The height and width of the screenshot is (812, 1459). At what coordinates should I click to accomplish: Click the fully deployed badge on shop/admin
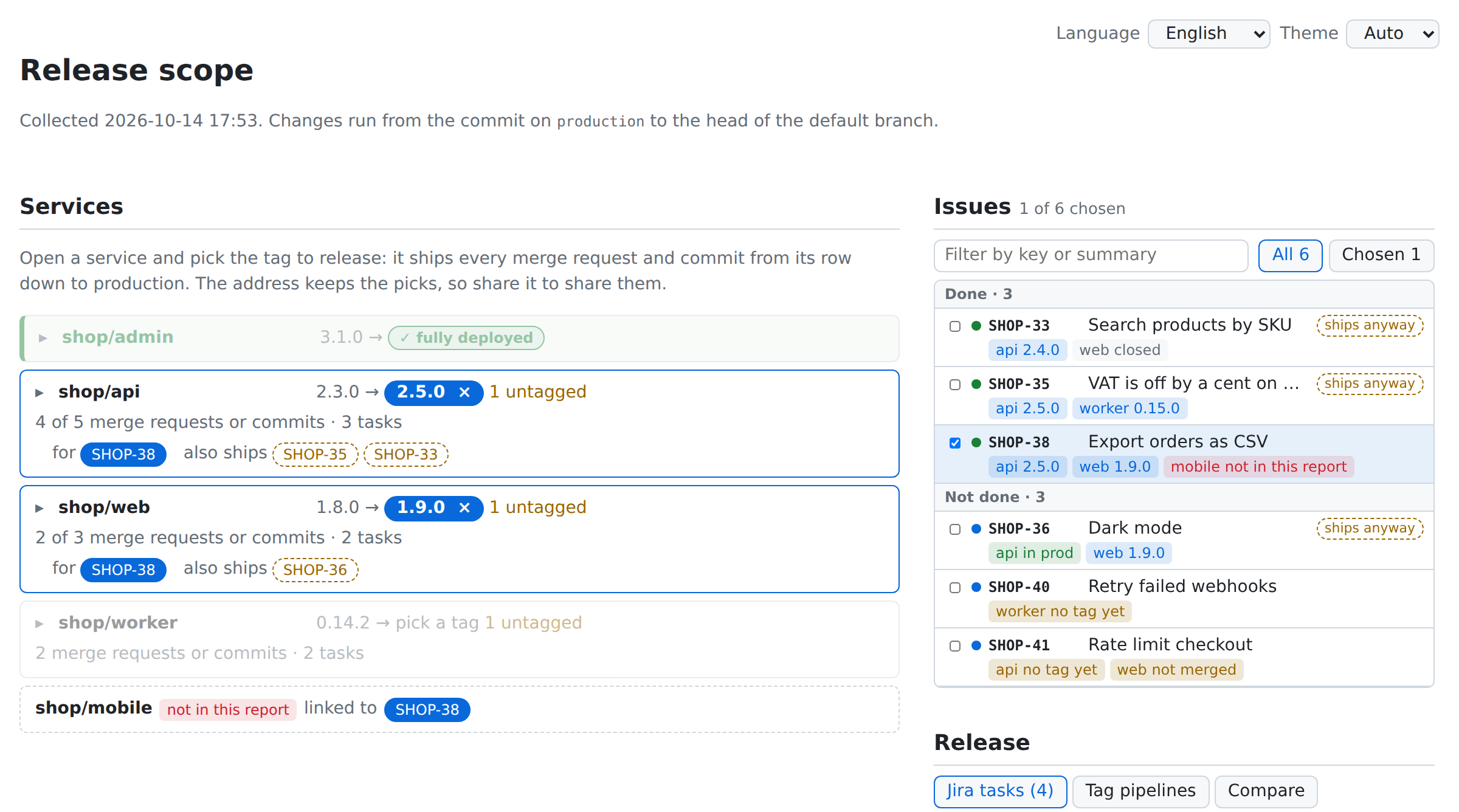pyautogui.click(x=466, y=338)
